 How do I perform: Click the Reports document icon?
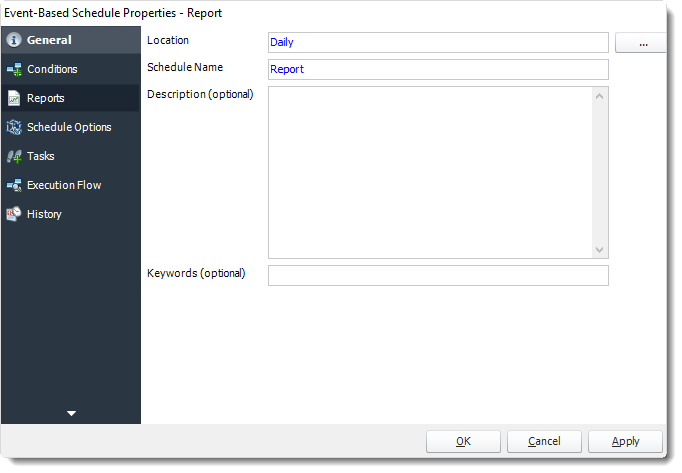click(x=14, y=98)
